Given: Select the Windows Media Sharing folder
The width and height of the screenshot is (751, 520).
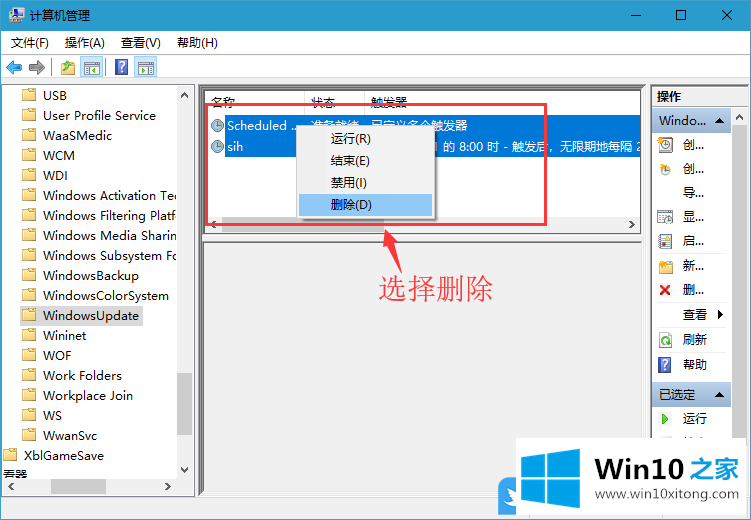Looking at the screenshot, I should [109, 236].
